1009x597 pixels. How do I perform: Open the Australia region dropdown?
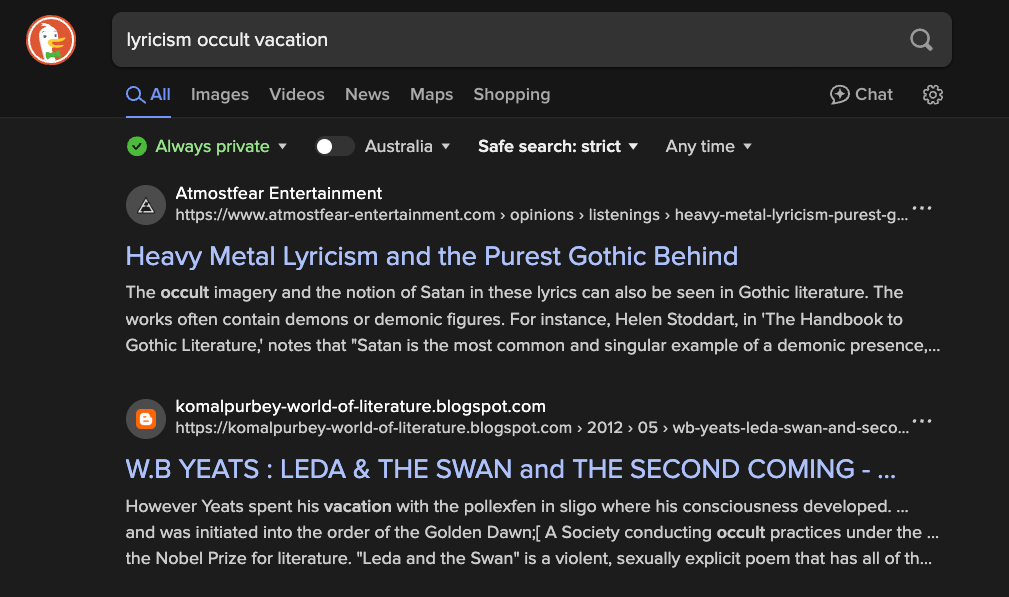click(x=407, y=147)
